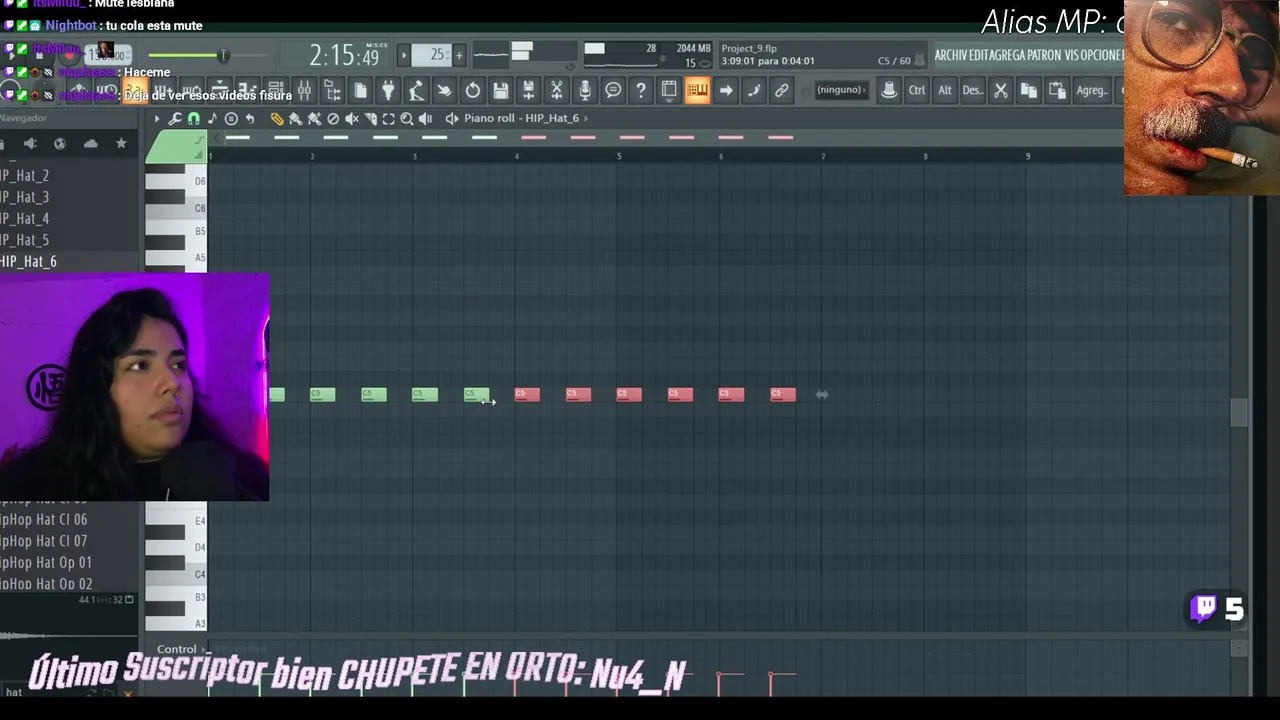
Task: Click the browser globe tab icon
Action: click(60, 144)
